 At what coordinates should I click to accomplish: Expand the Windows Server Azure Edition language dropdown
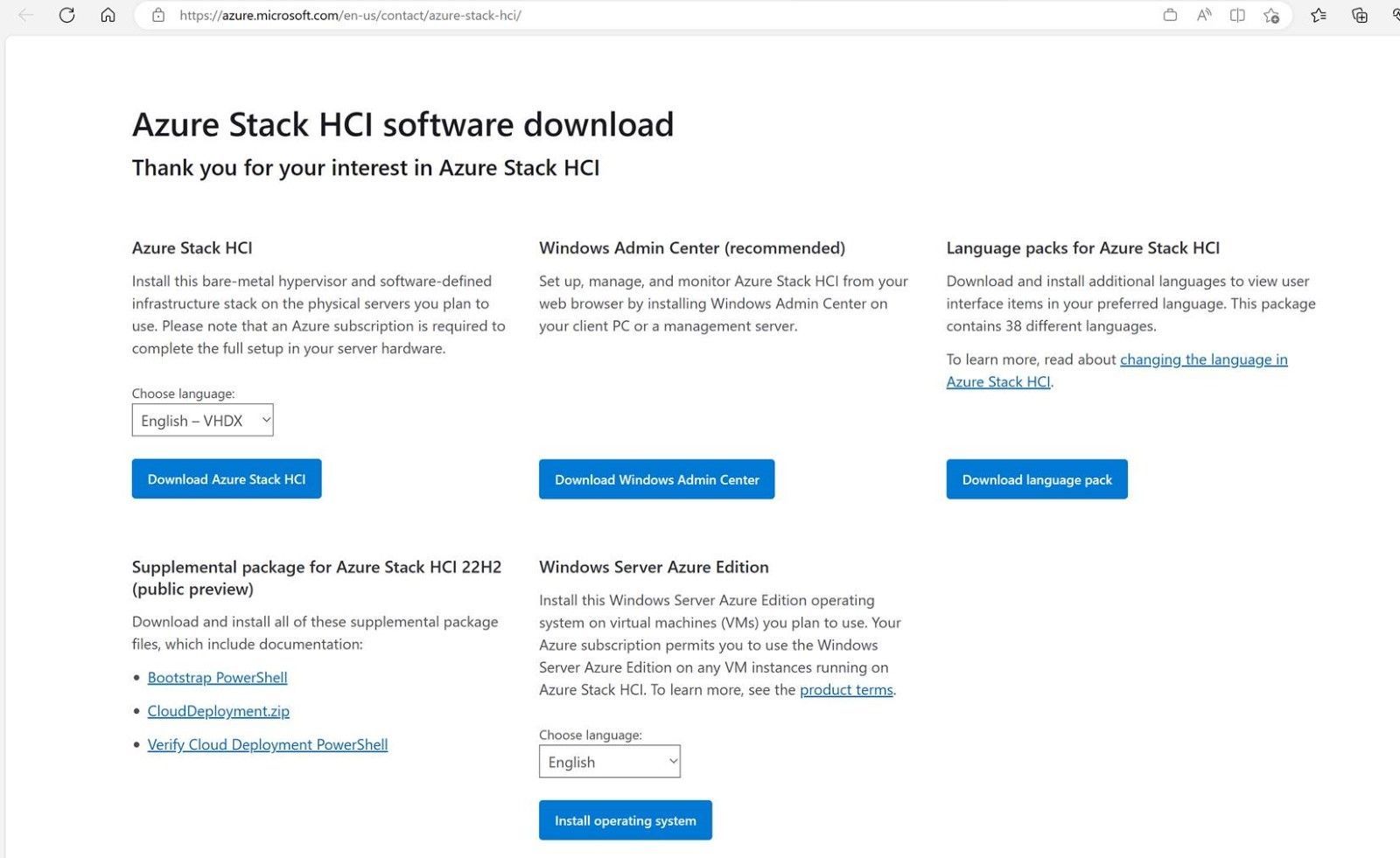[x=610, y=762]
